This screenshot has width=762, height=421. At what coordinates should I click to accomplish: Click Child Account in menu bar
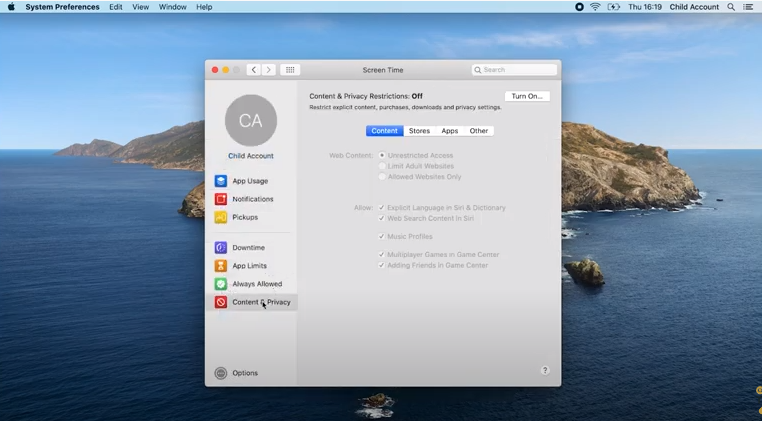point(694,7)
